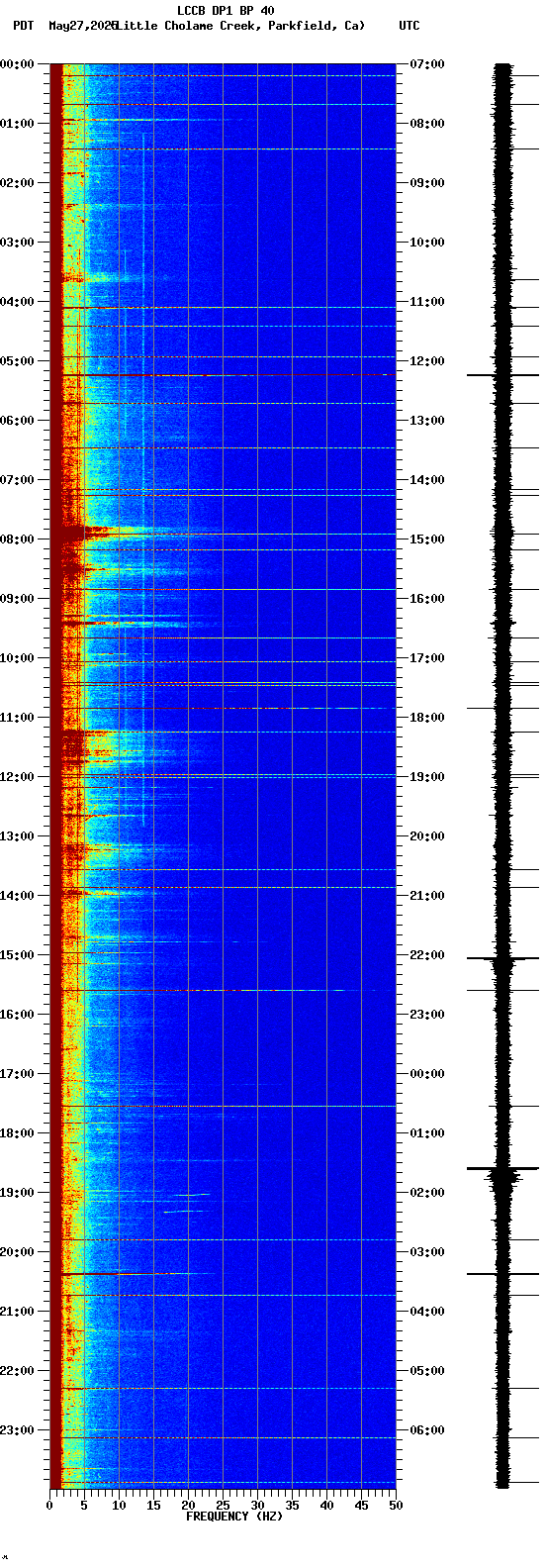This screenshot has width=546, height=1568.
Task: Click the 10:00 PDT time label on left axis
Action: coord(17,658)
